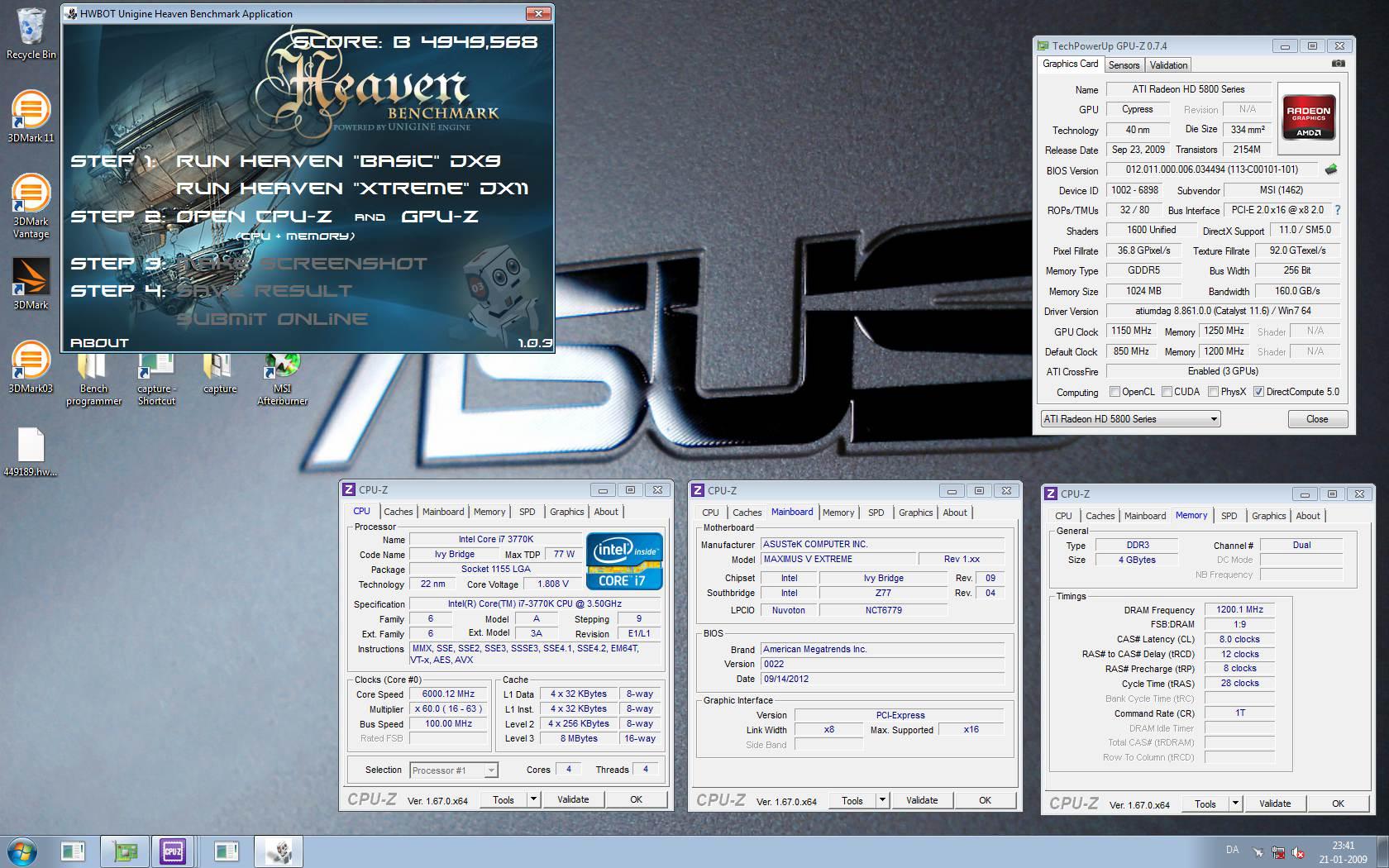Click GPU-Z link in Heaven step 2
This screenshot has height=868, width=1389.
[x=440, y=217]
